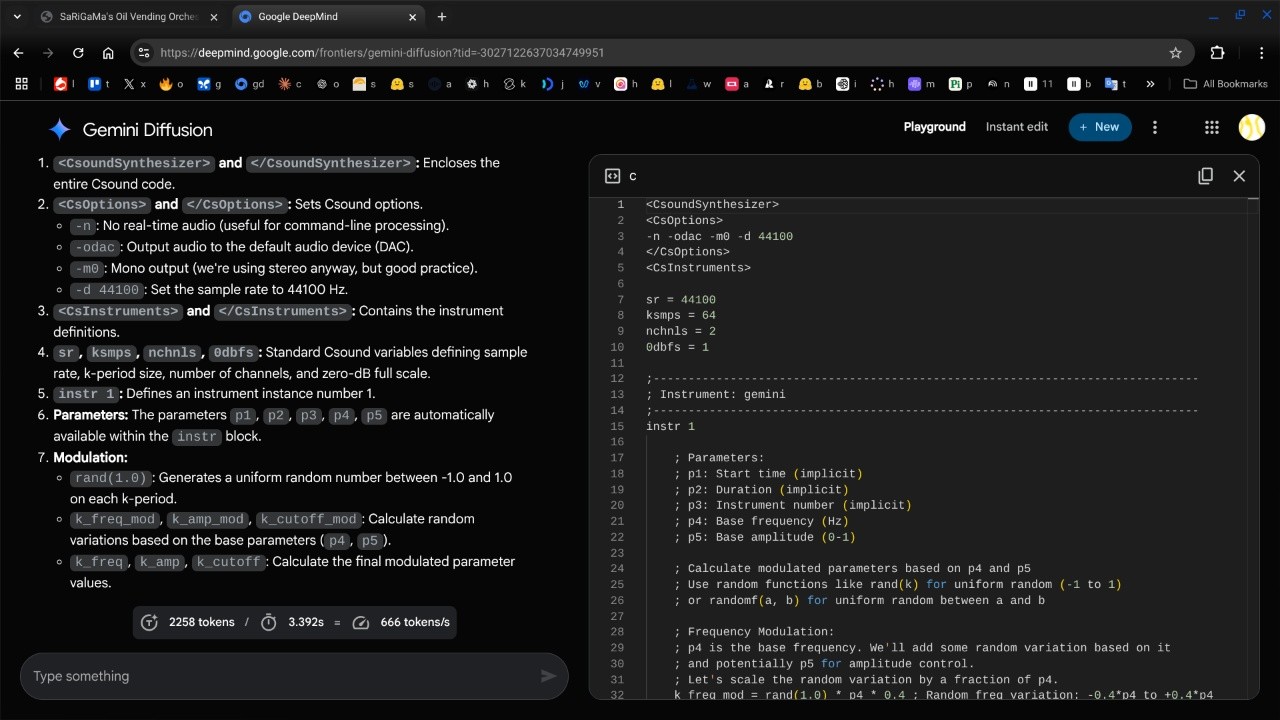This screenshot has height=720, width=1280.
Task: Click the '3.392s' timer stat
Action: (292, 622)
